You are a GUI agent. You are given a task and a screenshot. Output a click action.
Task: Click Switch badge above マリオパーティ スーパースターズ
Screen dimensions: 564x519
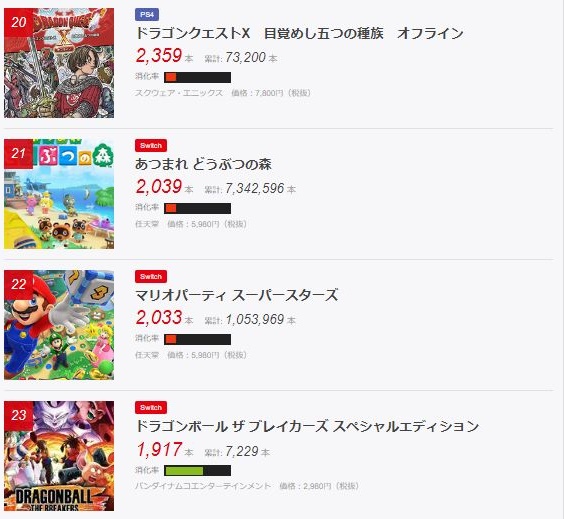click(151, 276)
